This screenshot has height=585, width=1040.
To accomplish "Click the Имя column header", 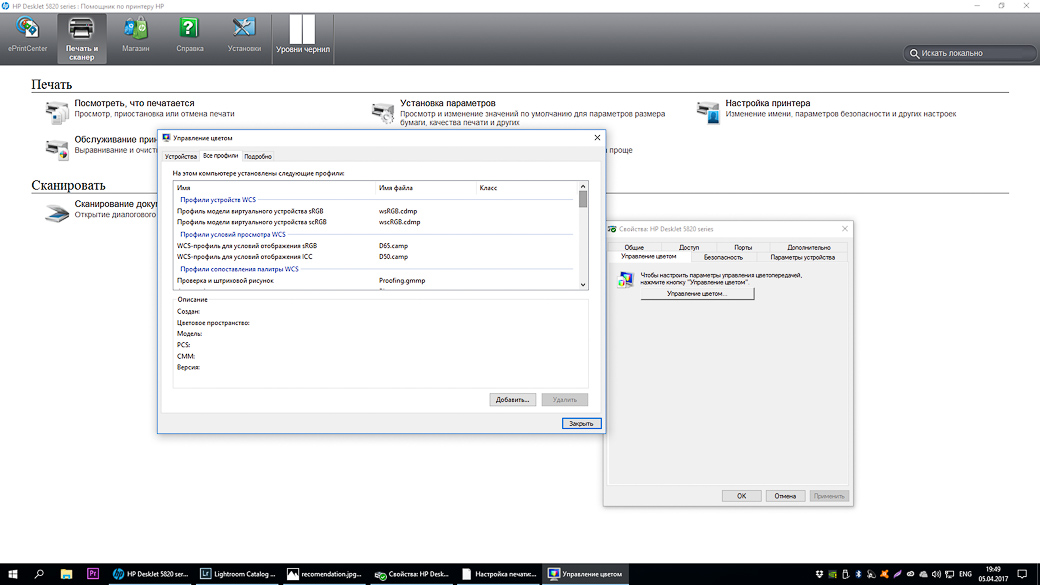I will (274, 188).
